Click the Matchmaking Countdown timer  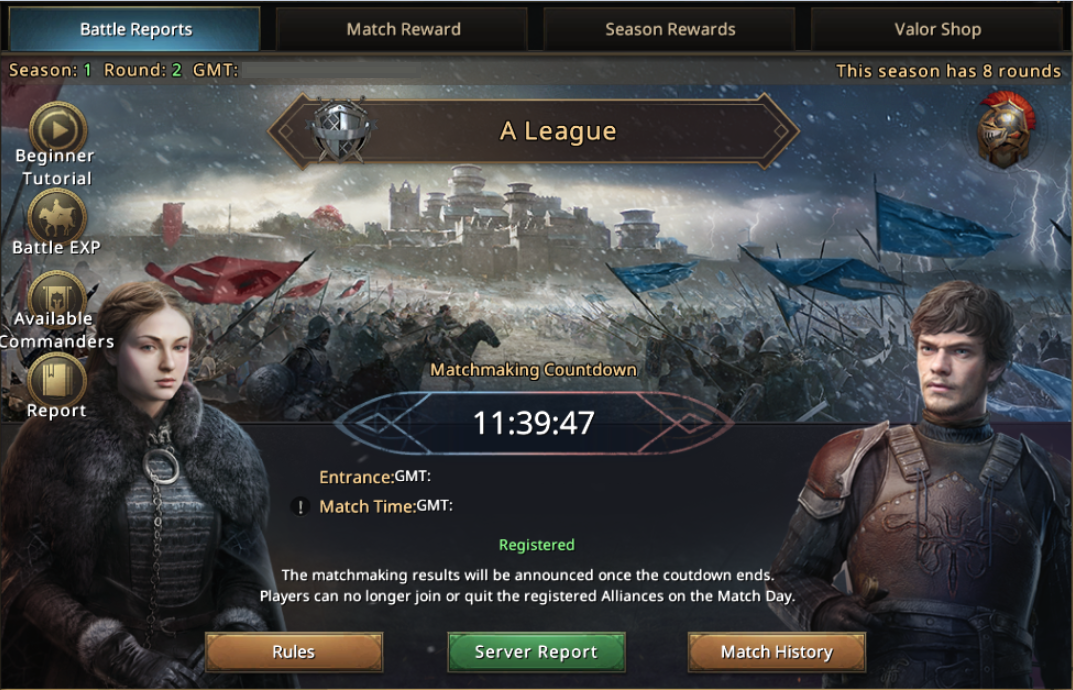[534, 423]
